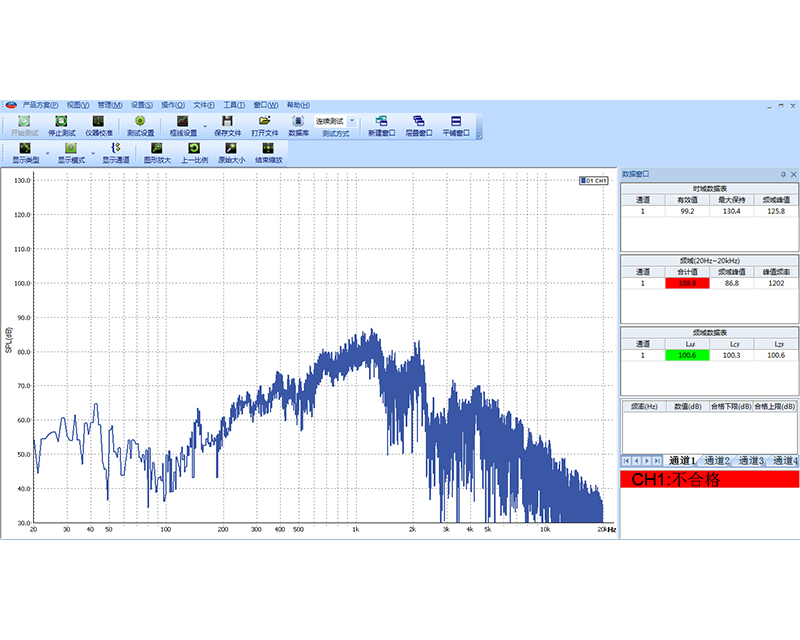Viewport: 800px width, 640px height.
Task: Open the 视图(V) menu
Action: (x=78, y=105)
